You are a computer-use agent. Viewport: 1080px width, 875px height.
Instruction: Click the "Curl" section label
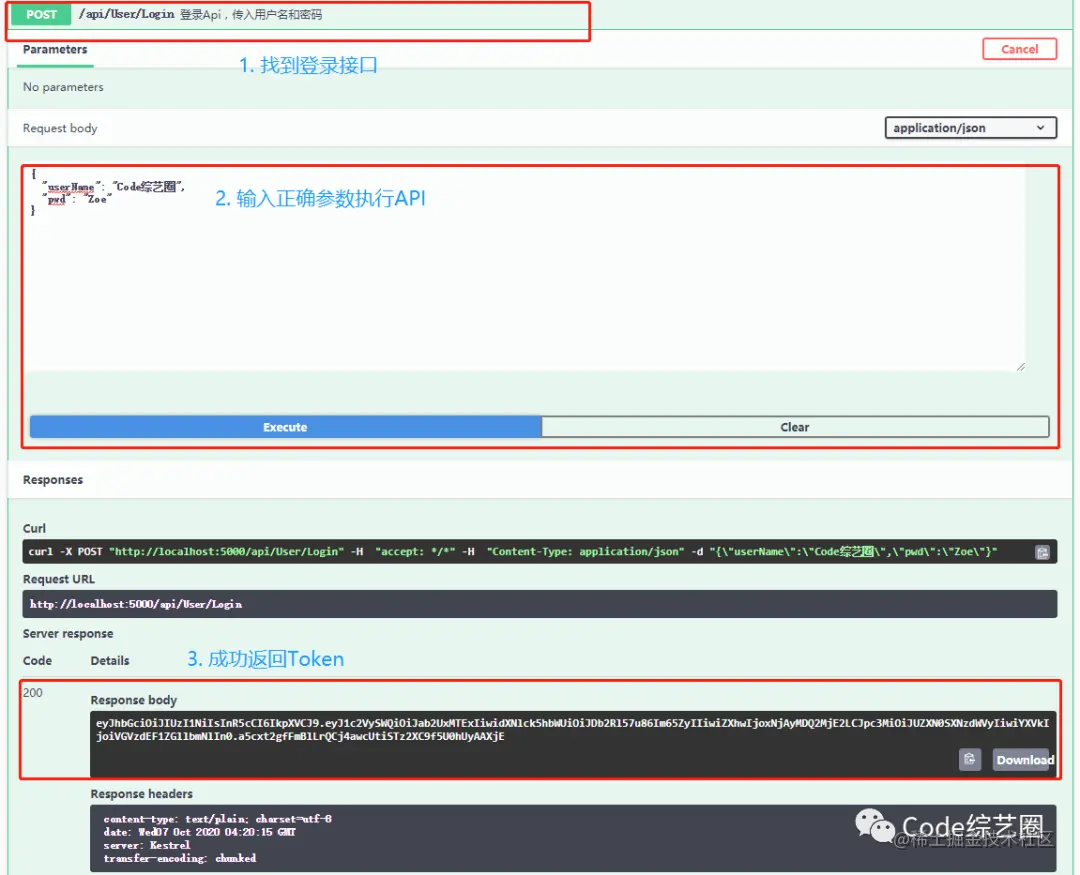34,528
